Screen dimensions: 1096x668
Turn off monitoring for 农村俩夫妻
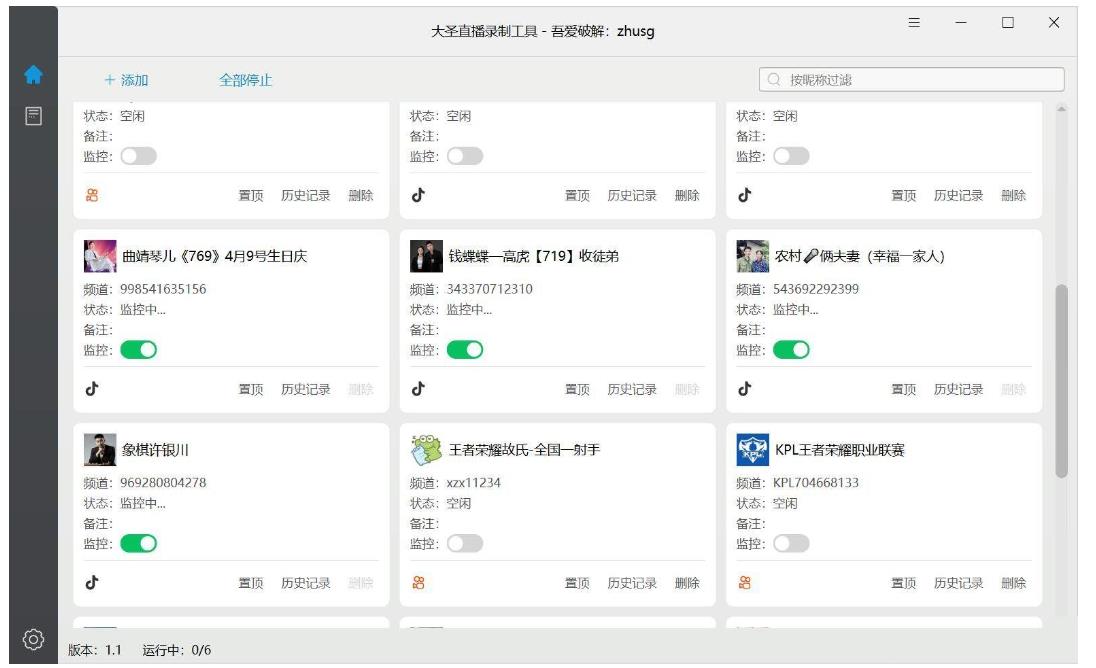point(791,350)
